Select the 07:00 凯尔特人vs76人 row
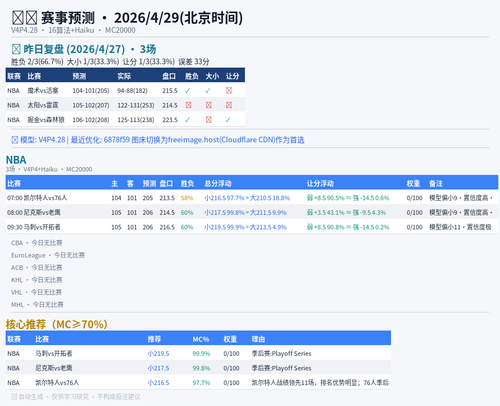Screen dimensions: 500x406 (252, 198)
